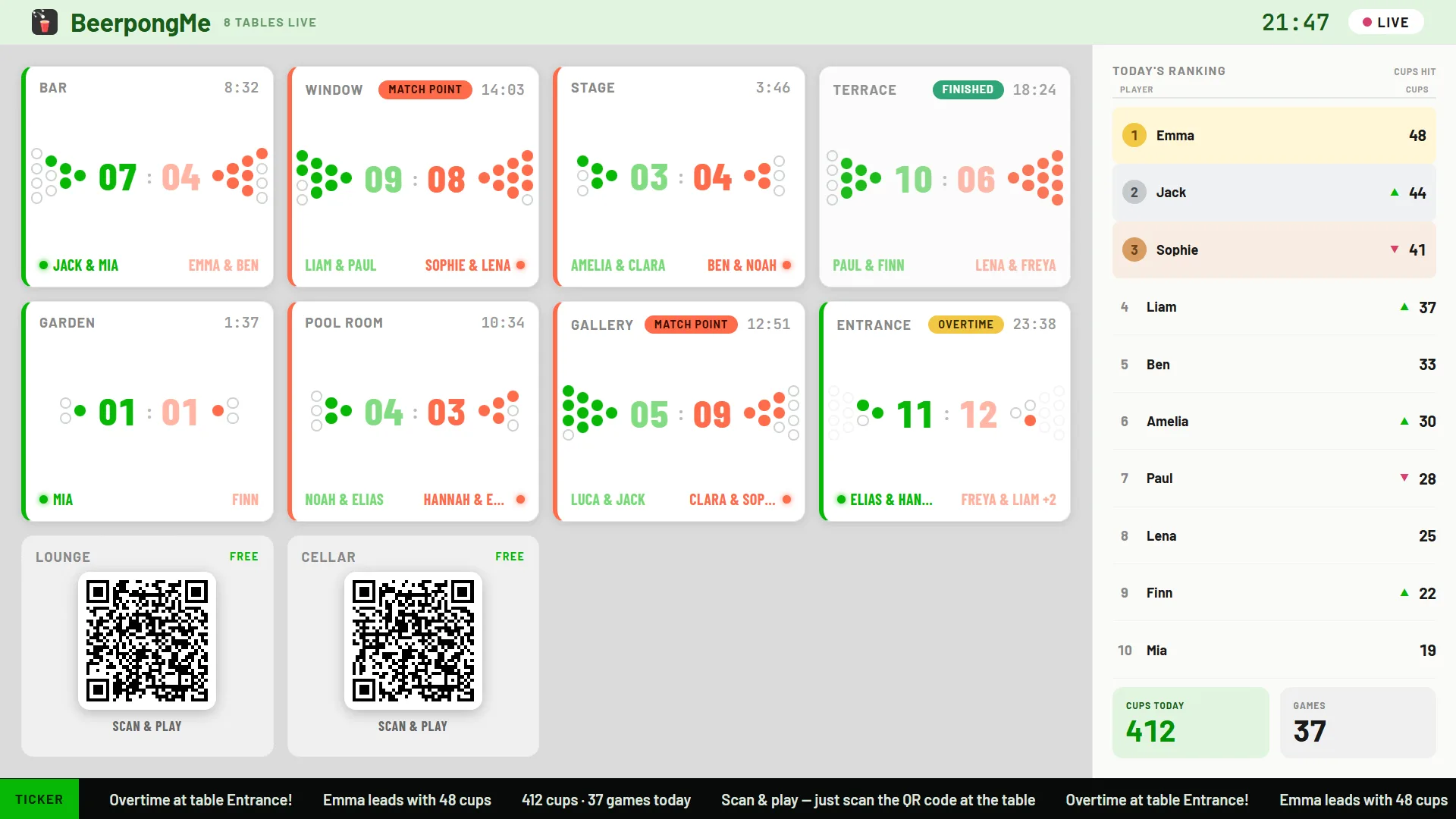Click the CUPS HIT column header
Image resolution: width=1456 pixels, height=819 pixels.
pyautogui.click(x=1415, y=71)
